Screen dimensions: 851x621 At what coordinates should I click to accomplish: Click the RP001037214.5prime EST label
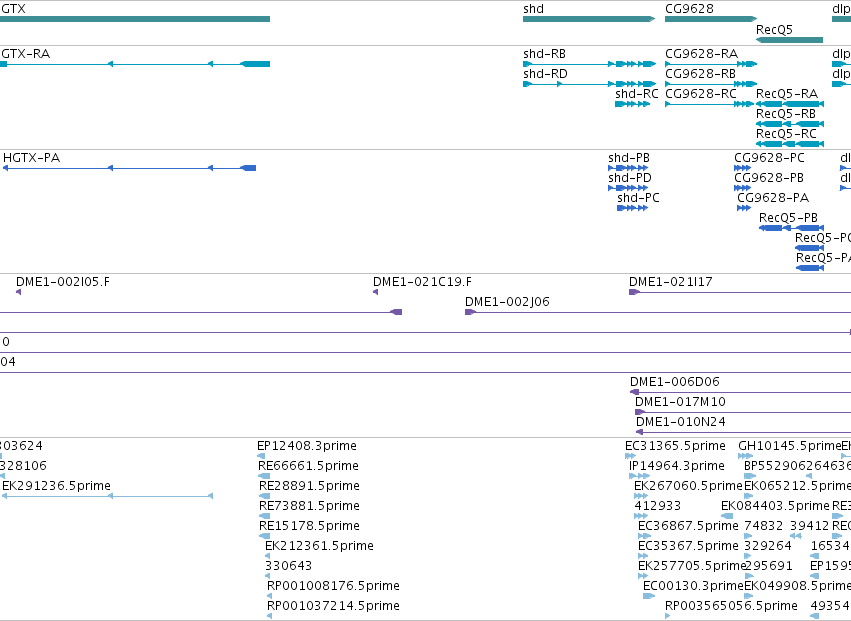point(333,606)
